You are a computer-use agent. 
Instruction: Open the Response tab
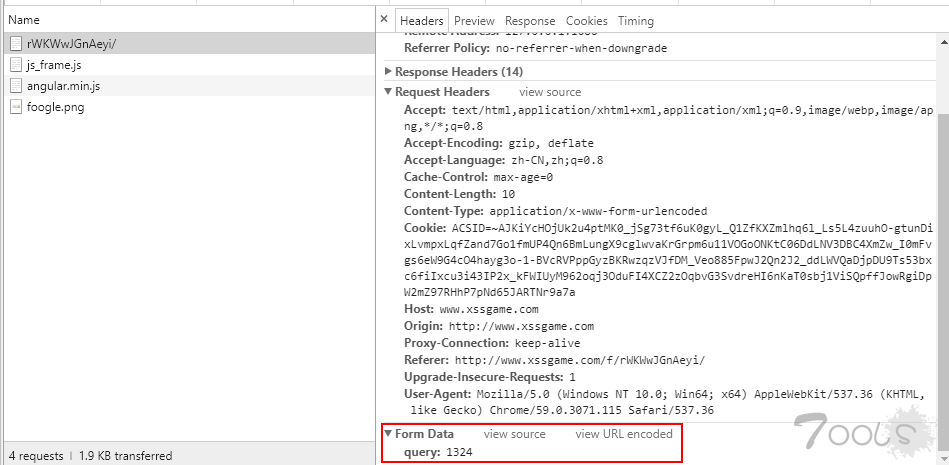(530, 21)
